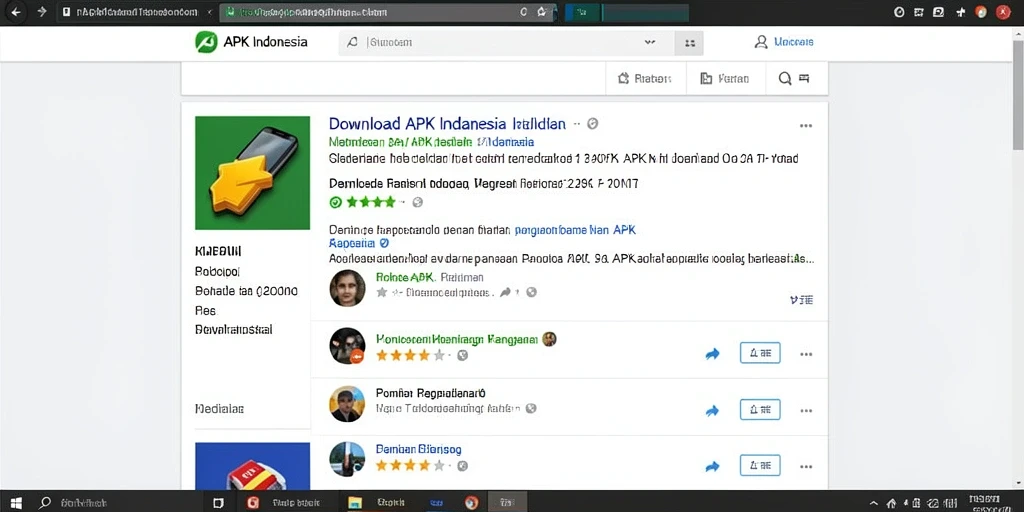Click the plus extension icon in browser toolbar
The image size is (1024, 512).
click(x=961, y=12)
